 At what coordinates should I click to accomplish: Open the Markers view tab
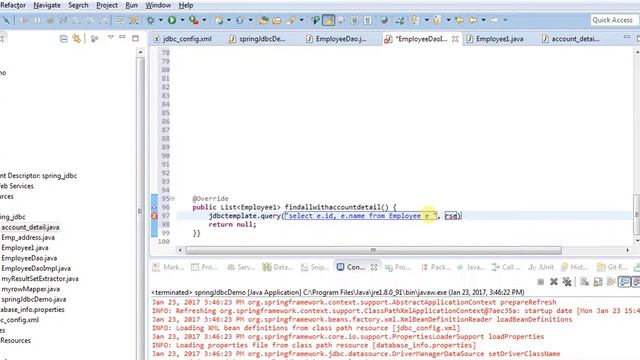168,267
